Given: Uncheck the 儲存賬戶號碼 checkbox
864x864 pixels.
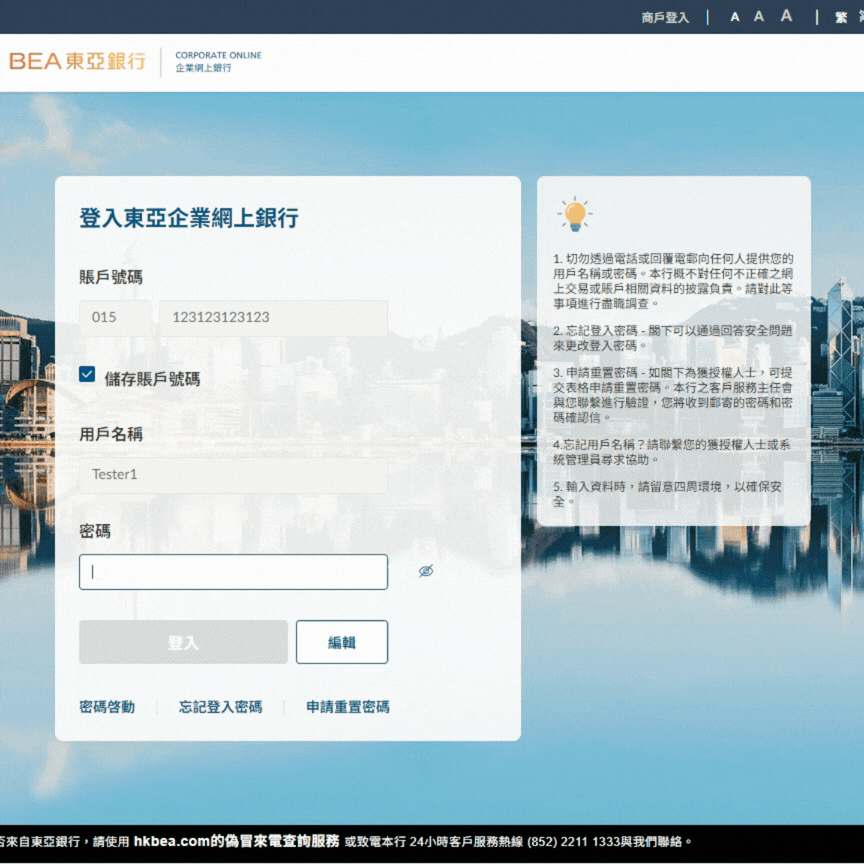Looking at the screenshot, I should [87, 374].
